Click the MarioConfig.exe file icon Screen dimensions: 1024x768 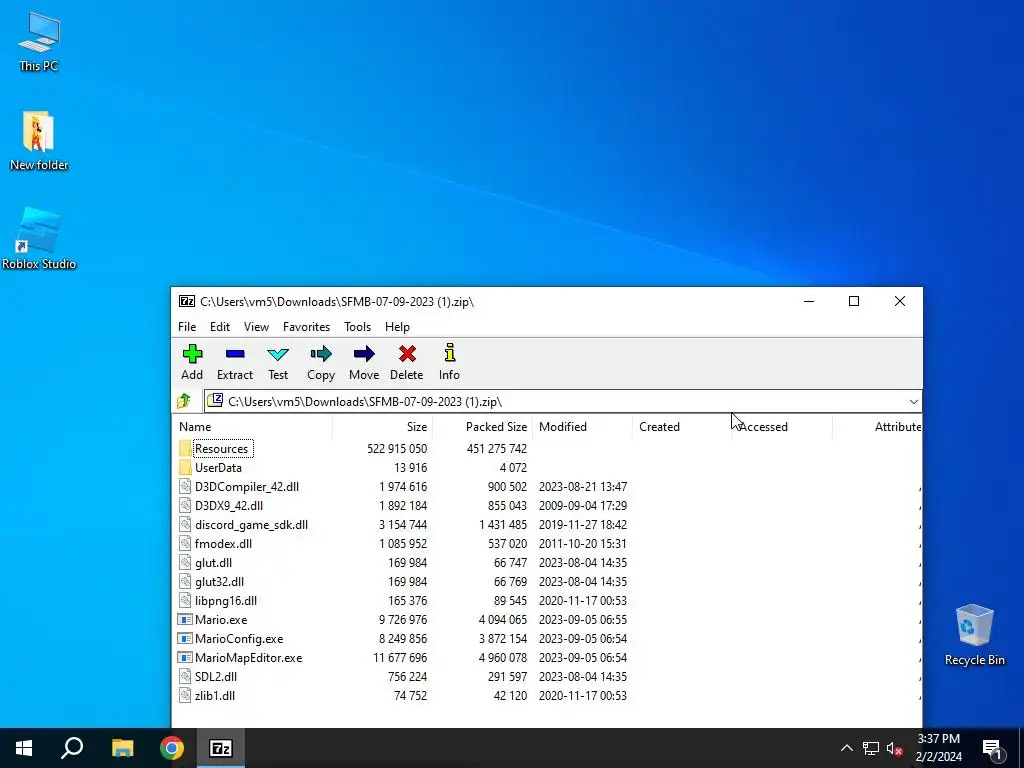pos(185,639)
